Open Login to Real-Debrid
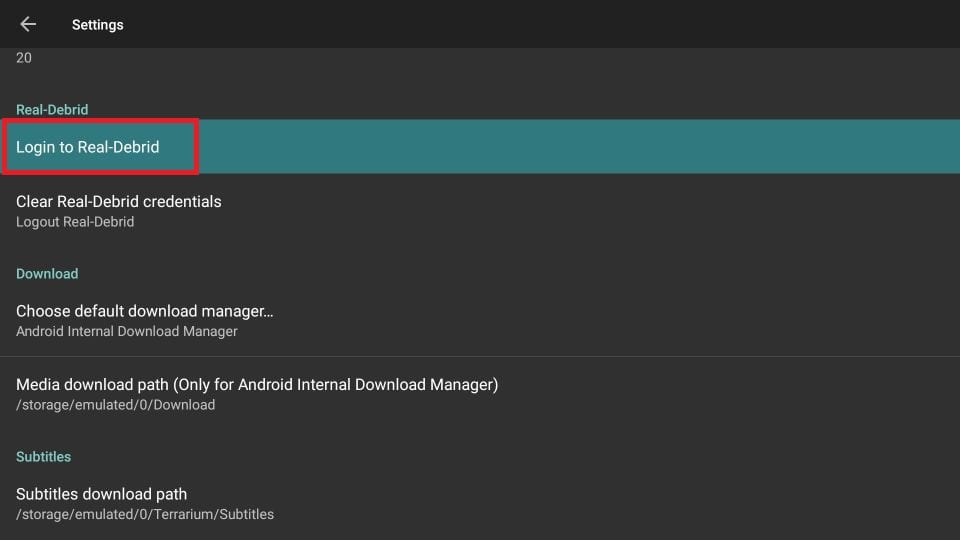This screenshot has height=540, width=960. point(480,147)
